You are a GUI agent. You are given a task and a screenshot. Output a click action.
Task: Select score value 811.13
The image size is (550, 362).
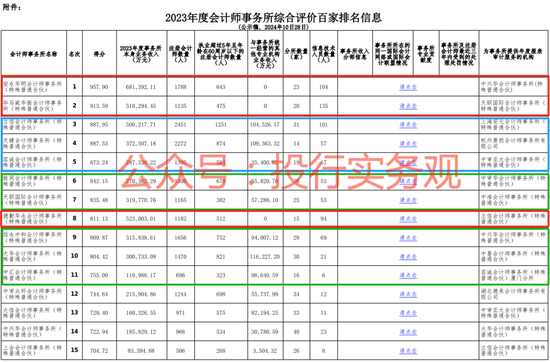(99, 219)
